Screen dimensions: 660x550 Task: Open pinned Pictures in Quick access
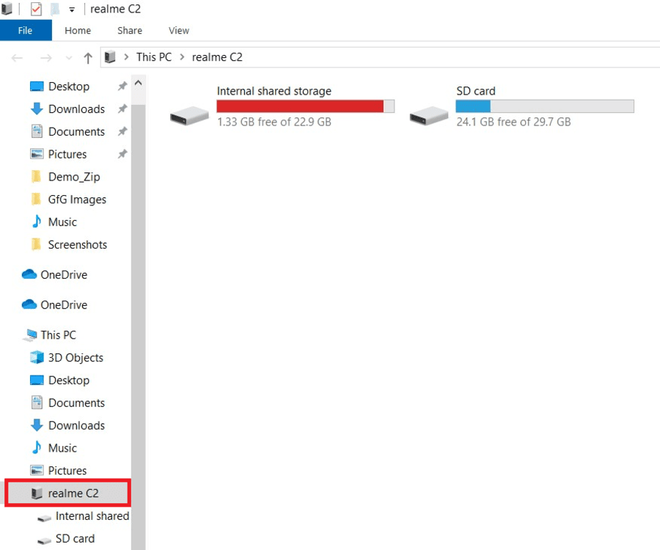click(x=67, y=154)
